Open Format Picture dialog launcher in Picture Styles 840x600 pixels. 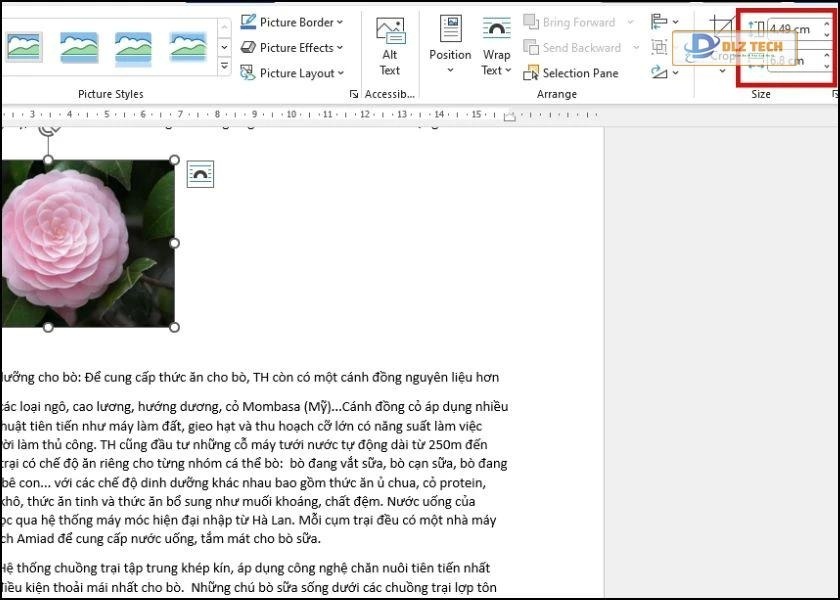click(354, 94)
